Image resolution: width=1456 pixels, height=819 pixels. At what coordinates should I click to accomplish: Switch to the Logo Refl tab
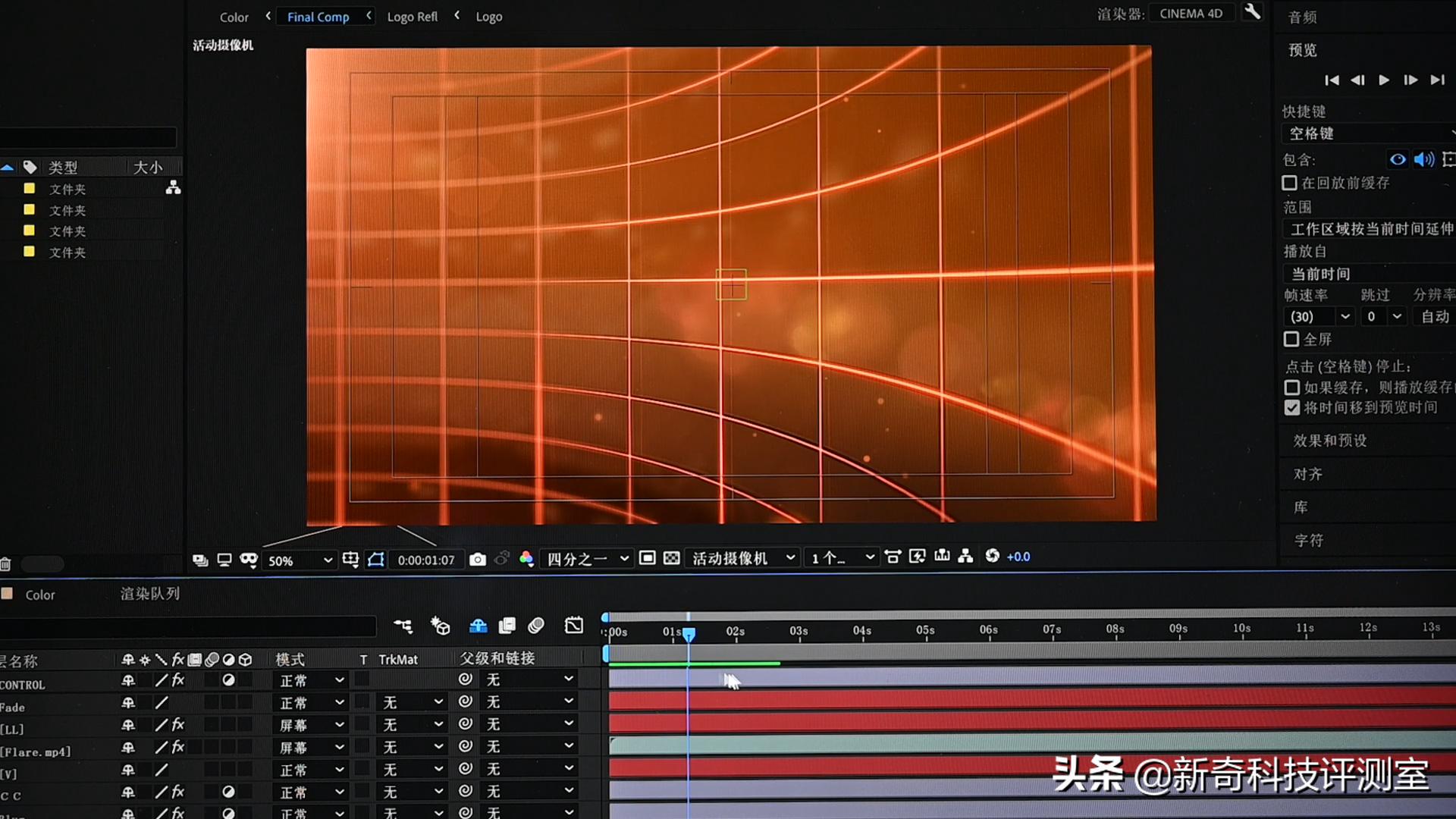[x=412, y=16]
